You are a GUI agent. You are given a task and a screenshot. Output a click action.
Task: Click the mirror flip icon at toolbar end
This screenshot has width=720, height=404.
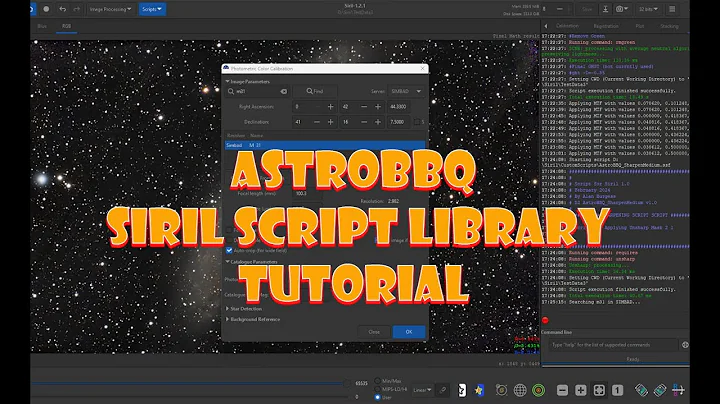pyautogui.click(x=678, y=390)
